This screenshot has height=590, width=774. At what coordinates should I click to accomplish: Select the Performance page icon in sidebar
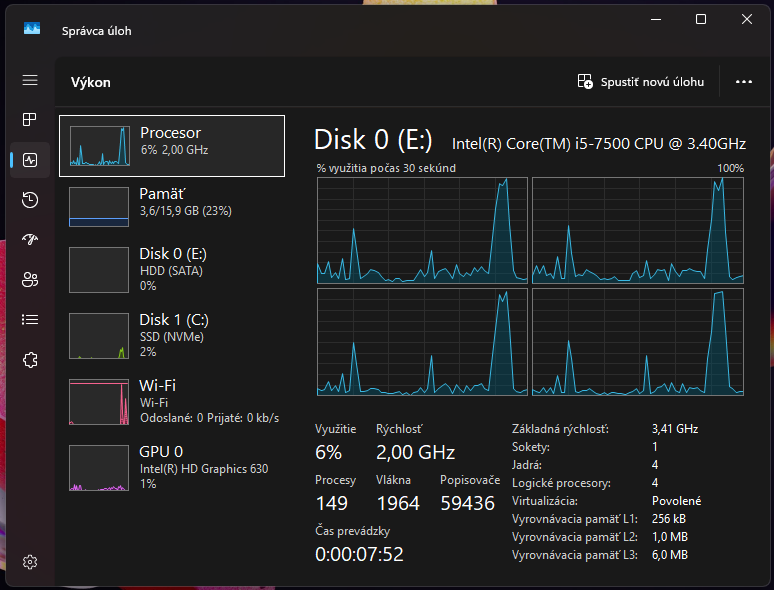click(x=30, y=160)
